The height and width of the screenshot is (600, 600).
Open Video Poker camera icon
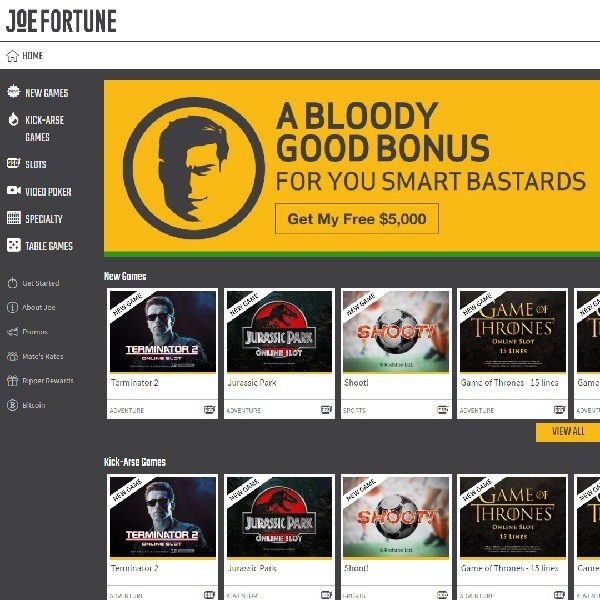click(x=13, y=190)
